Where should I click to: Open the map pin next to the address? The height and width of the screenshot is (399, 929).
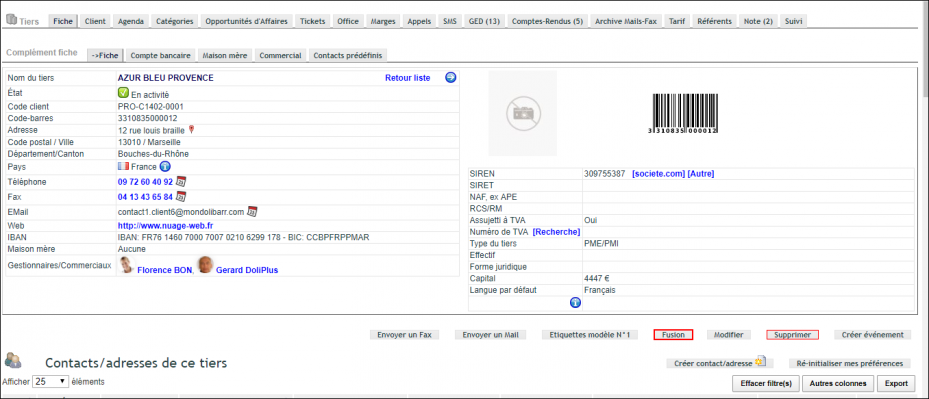(191, 130)
